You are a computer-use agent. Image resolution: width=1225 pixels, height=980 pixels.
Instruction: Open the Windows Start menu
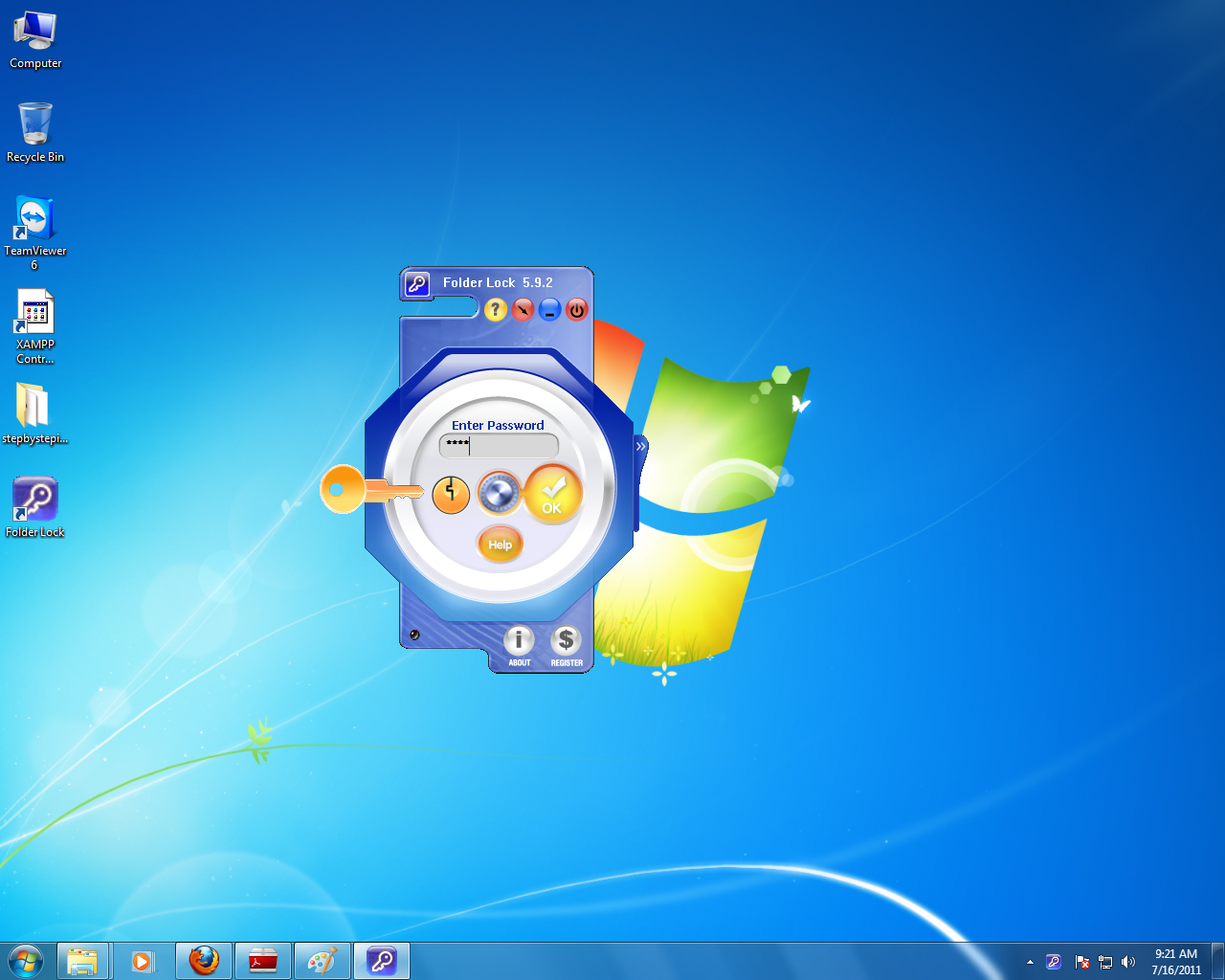(26, 961)
